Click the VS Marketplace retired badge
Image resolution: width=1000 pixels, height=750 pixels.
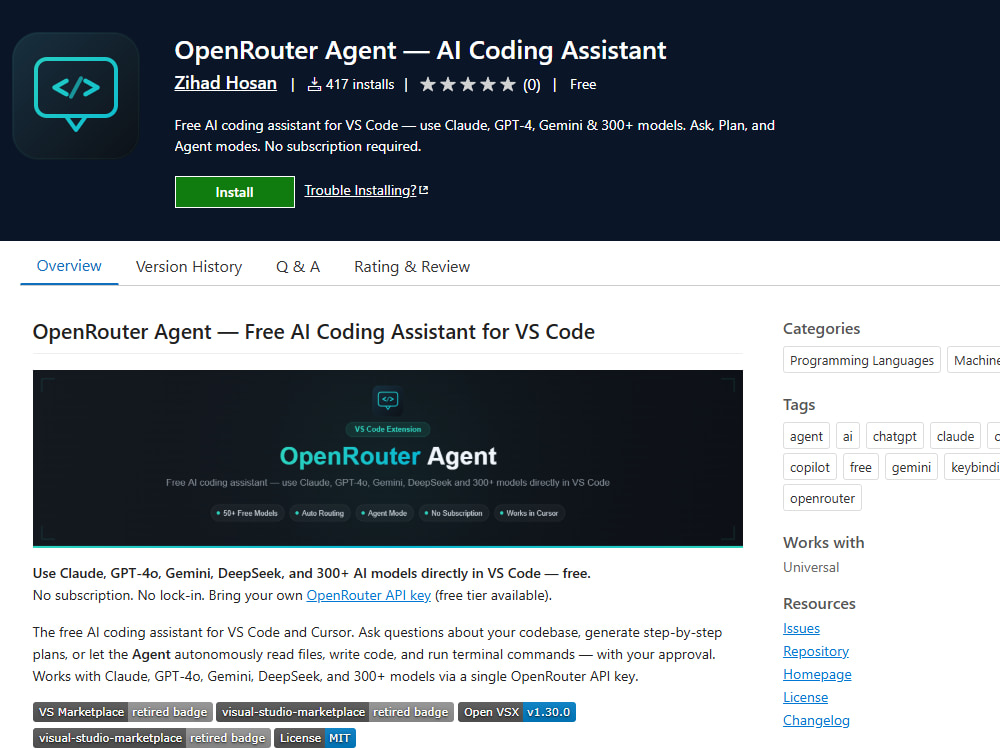[x=123, y=712]
